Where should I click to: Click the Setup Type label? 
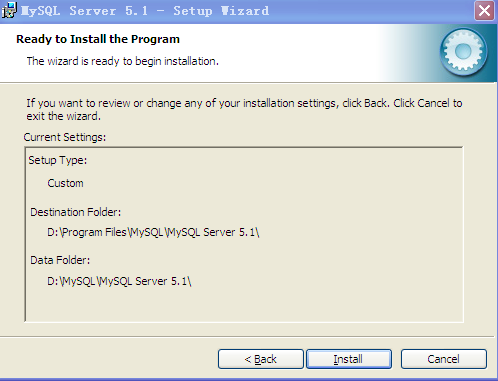tap(58, 160)
